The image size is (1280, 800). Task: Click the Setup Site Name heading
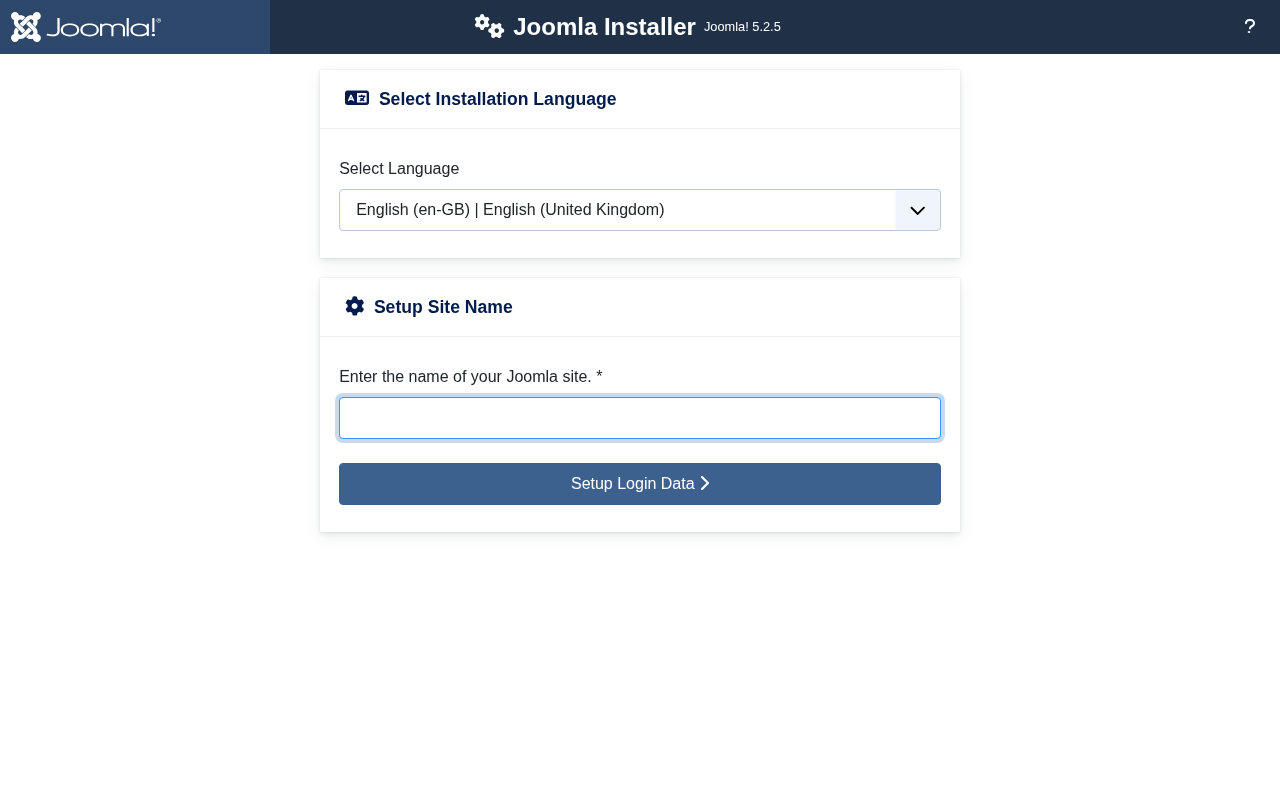(x=443, y=307)
